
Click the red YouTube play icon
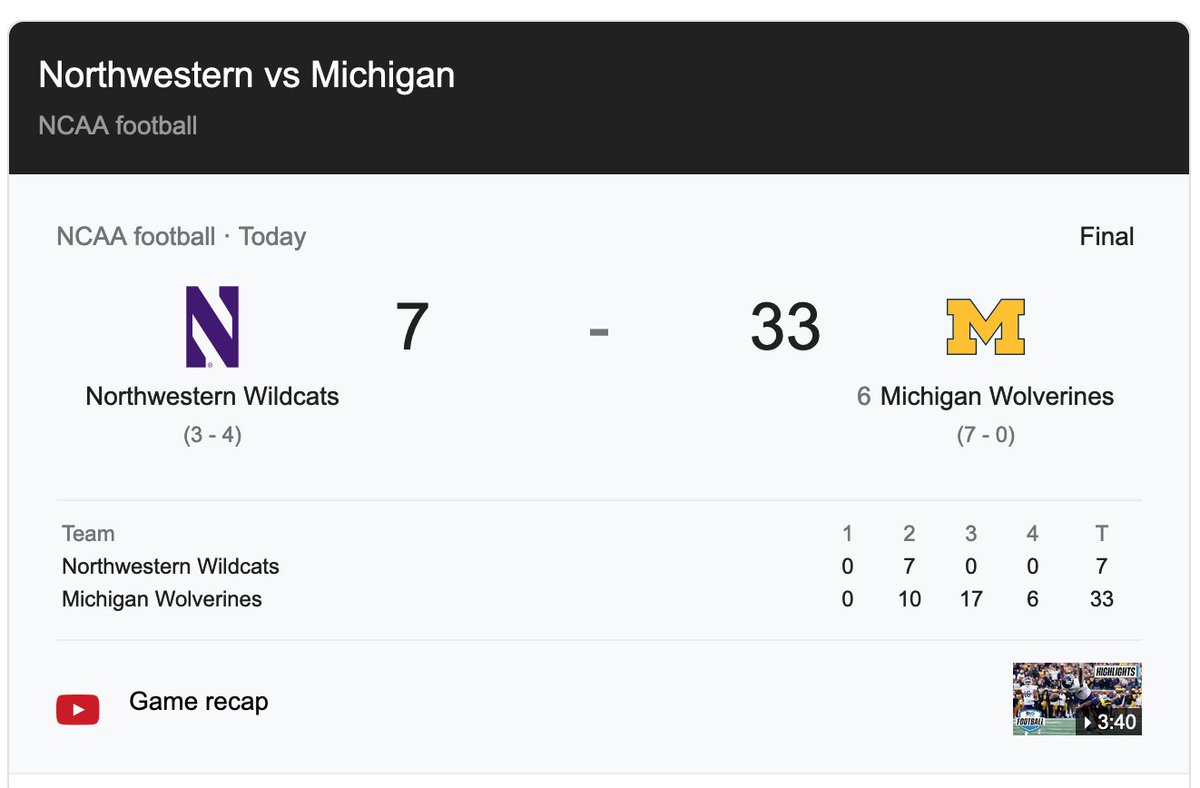coord(78,709)
